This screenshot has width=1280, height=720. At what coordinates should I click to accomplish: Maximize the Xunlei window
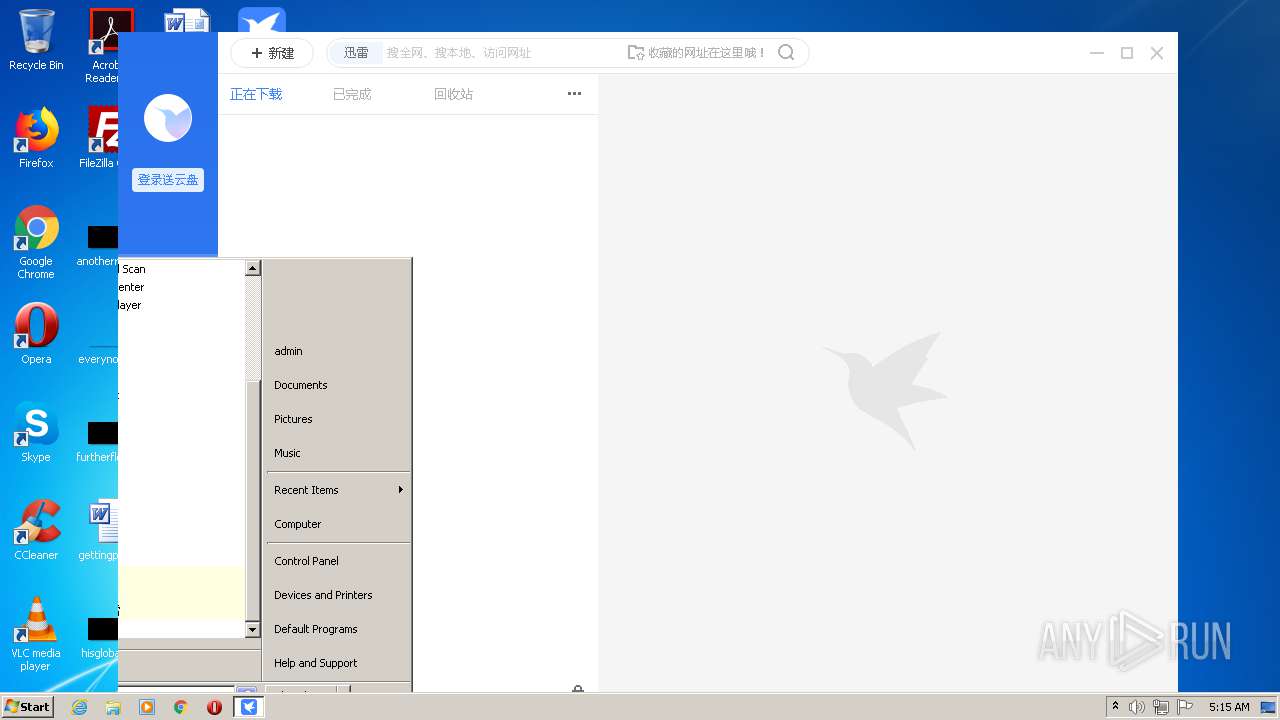coord(1127,53)
